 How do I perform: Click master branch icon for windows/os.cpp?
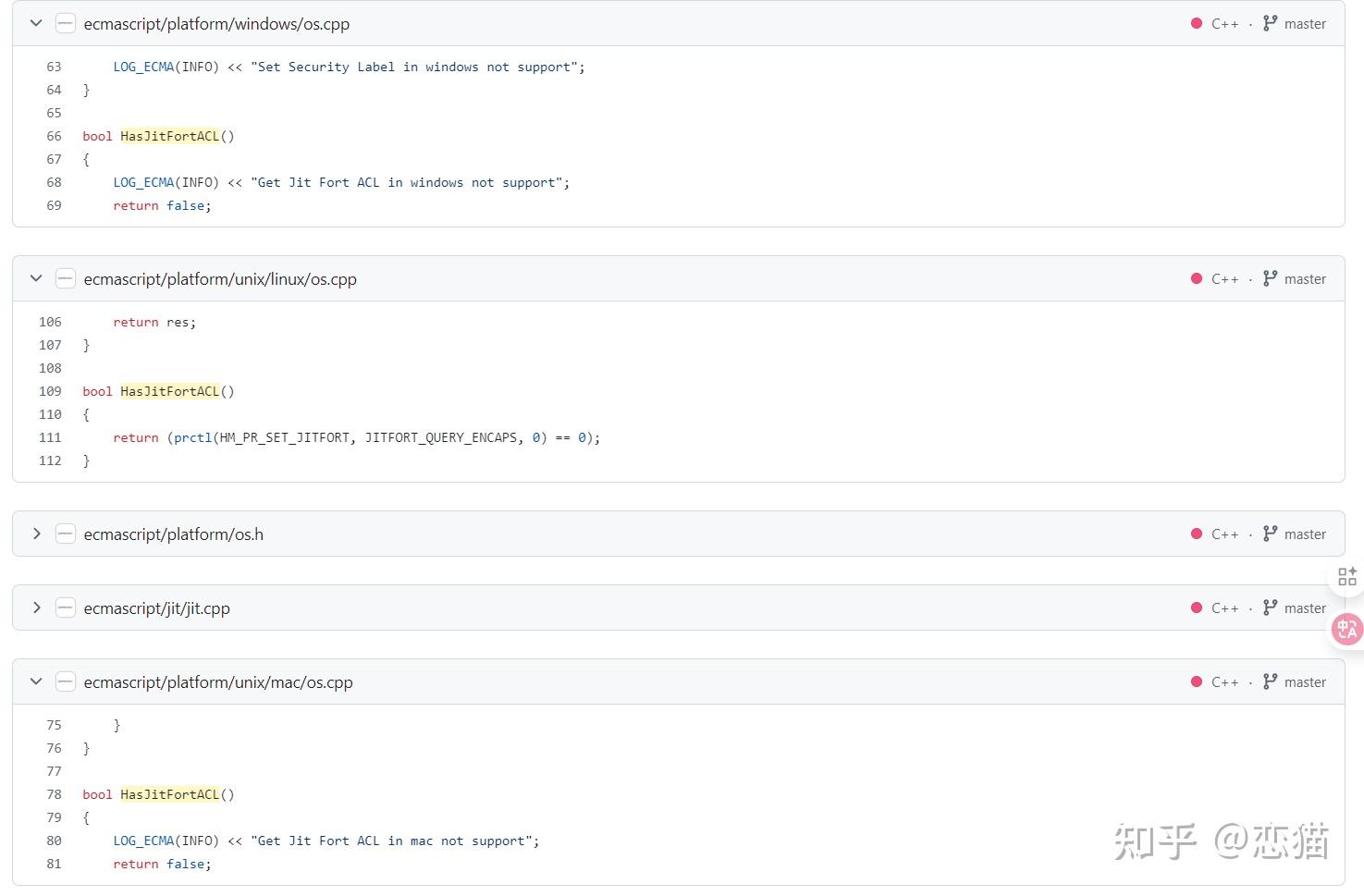coord(1270,23)
